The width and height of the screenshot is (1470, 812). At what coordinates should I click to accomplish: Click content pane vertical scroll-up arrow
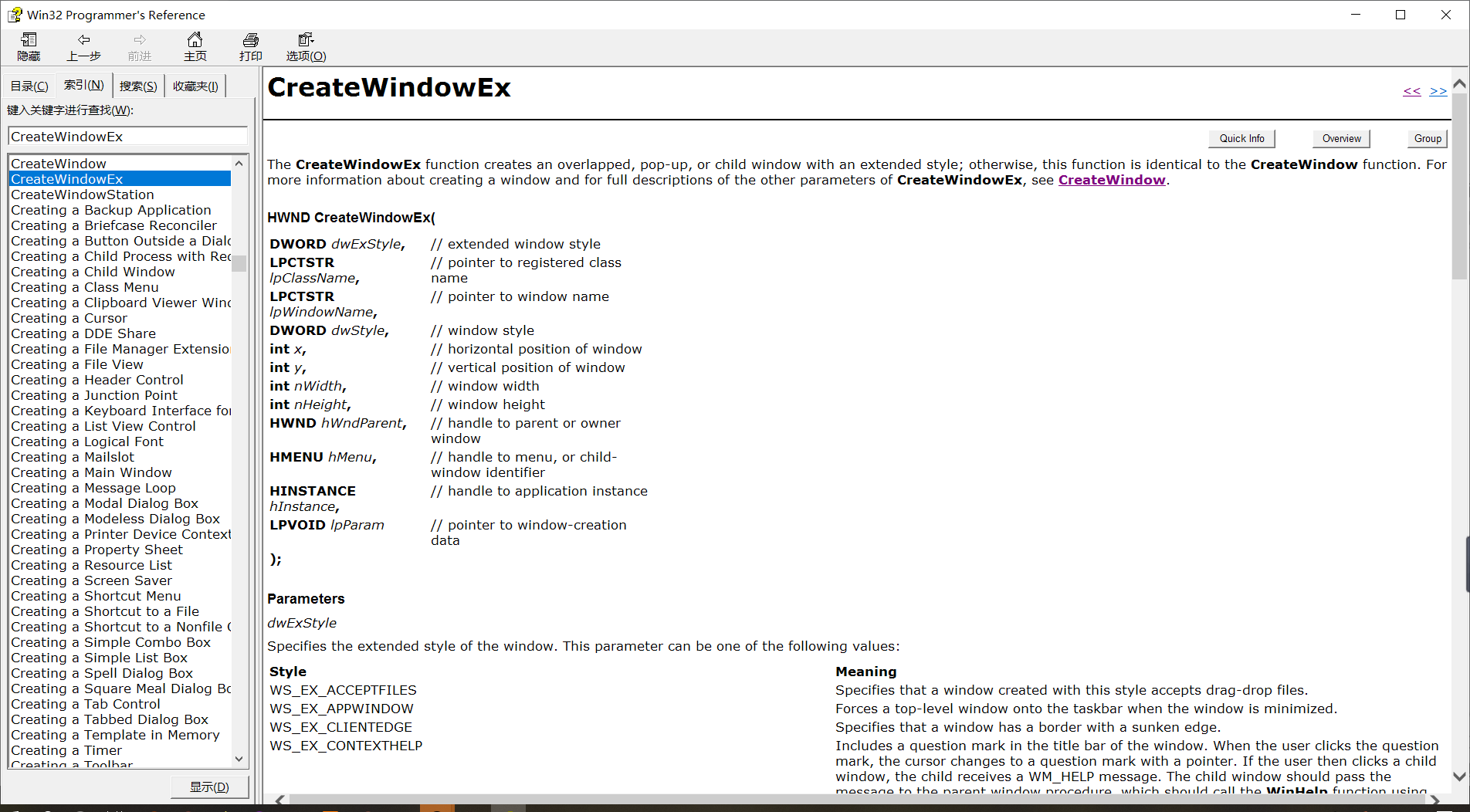pyautogui.click(x=1459, y=83)
